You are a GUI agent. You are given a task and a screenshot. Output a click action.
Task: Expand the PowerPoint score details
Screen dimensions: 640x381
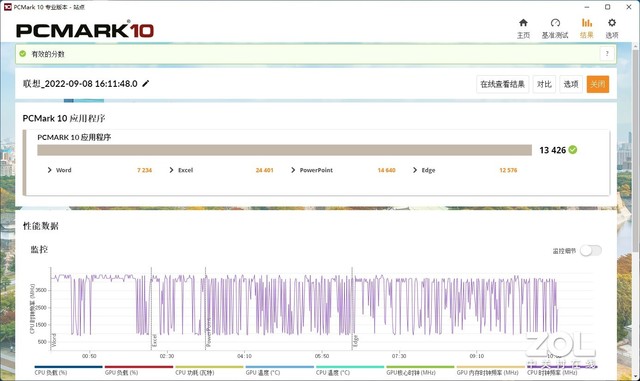tap(293, 170)
